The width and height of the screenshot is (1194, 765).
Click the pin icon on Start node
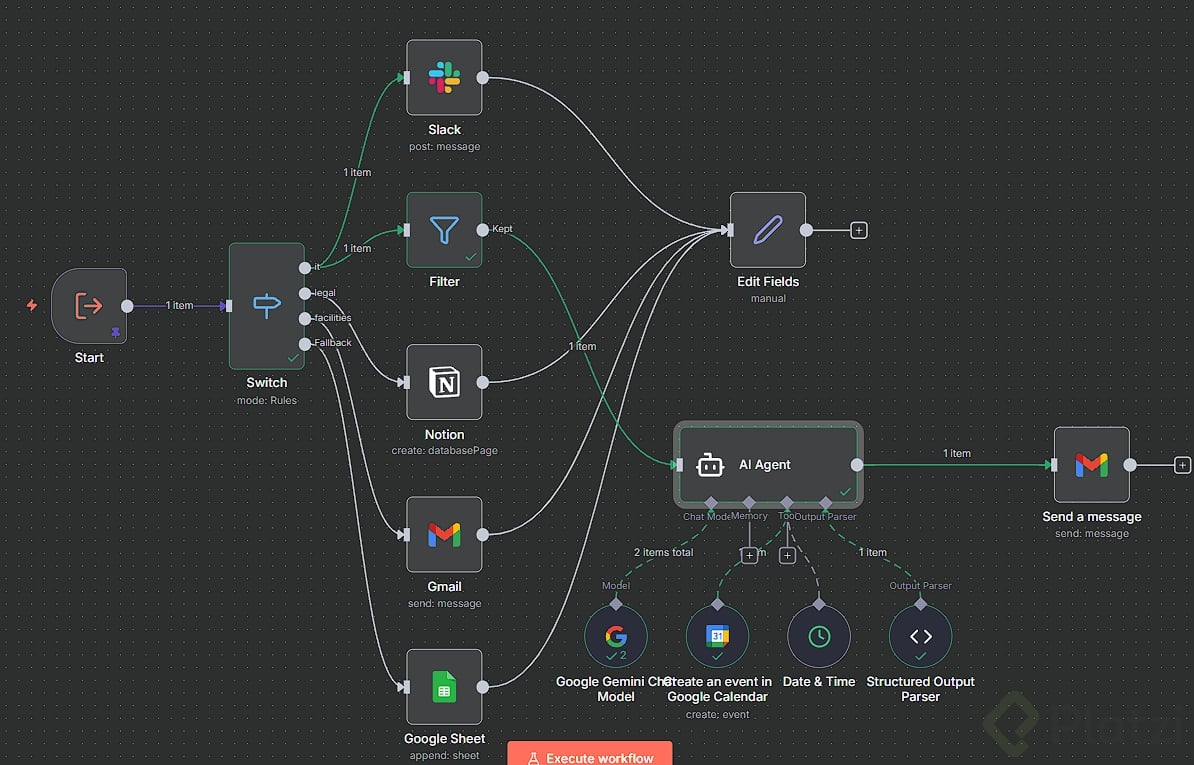pos(116,333)
